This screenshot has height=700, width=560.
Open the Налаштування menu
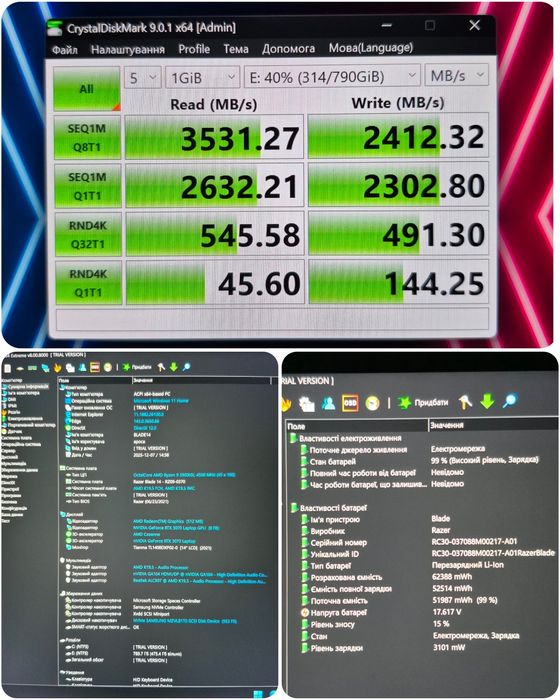(128, 49)
